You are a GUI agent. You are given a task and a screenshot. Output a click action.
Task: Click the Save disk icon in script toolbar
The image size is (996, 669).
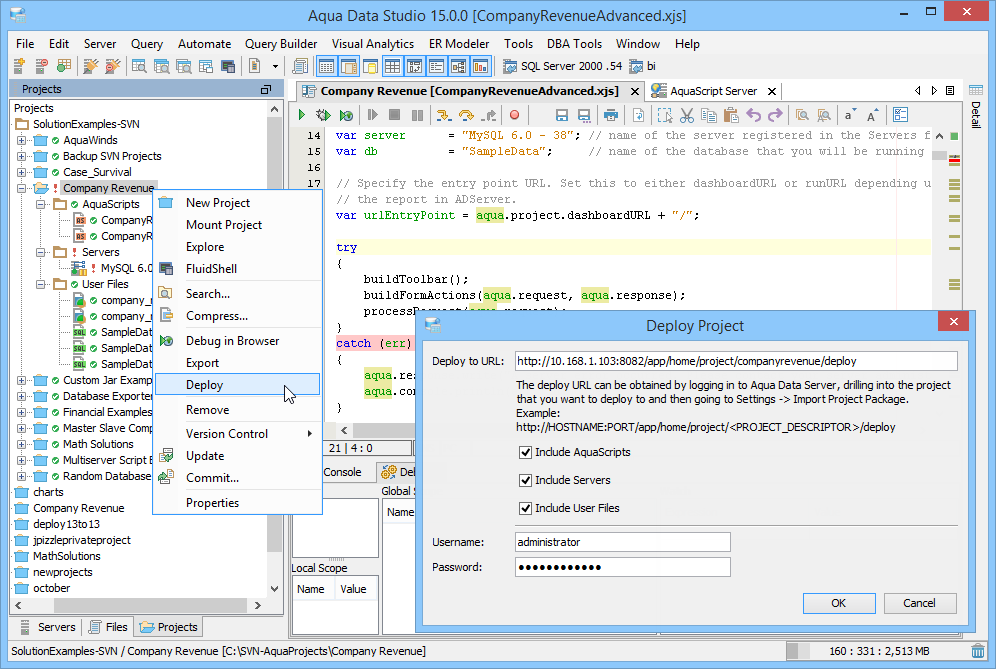tap(562, 115)
